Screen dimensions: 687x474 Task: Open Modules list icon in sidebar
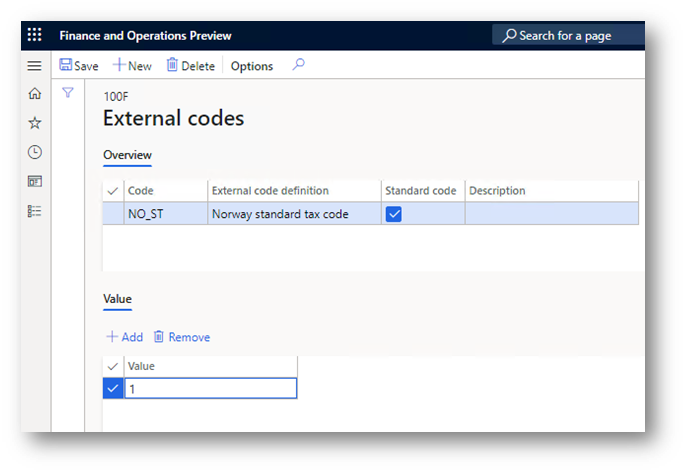pos(35,211)
